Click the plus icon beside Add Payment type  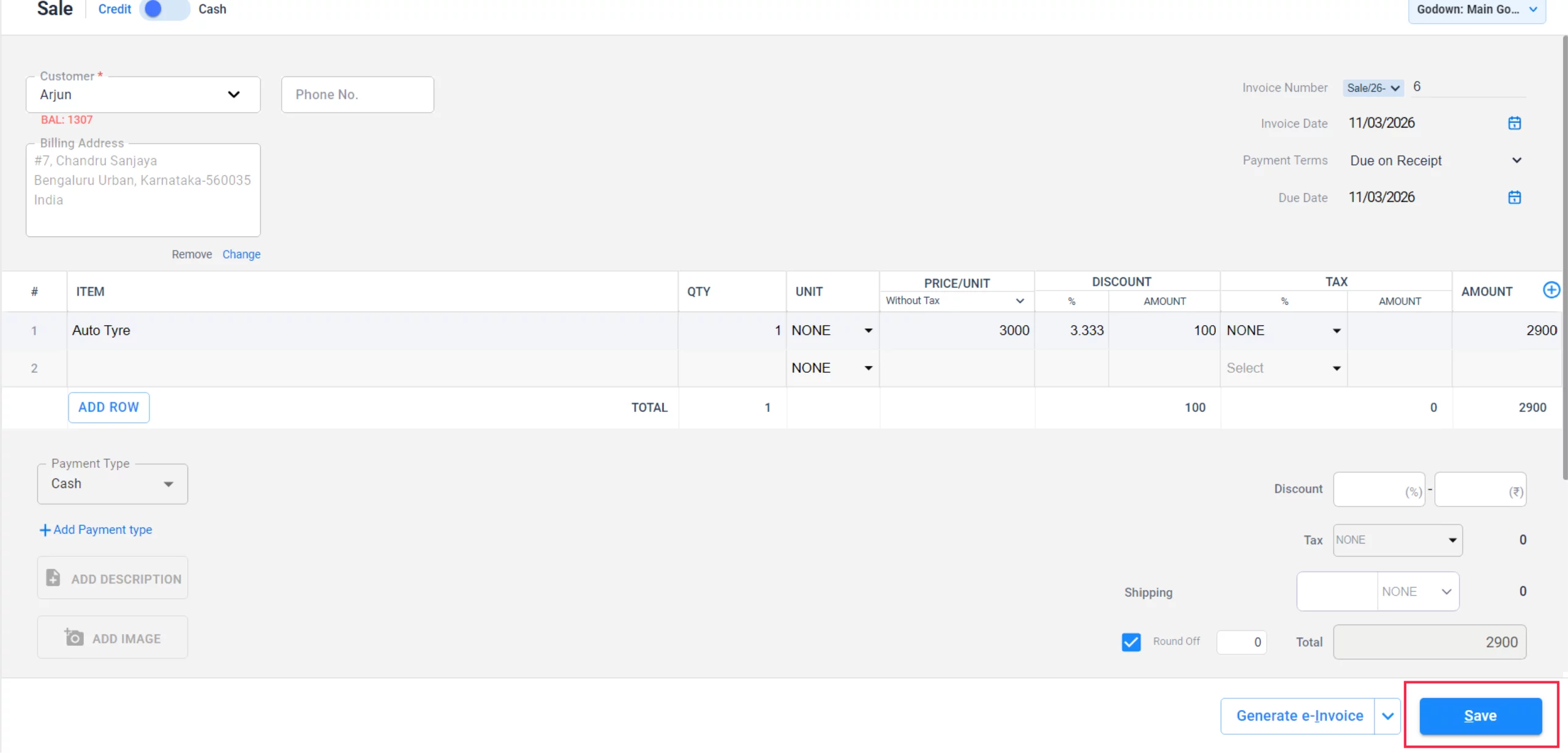(45, 530)
